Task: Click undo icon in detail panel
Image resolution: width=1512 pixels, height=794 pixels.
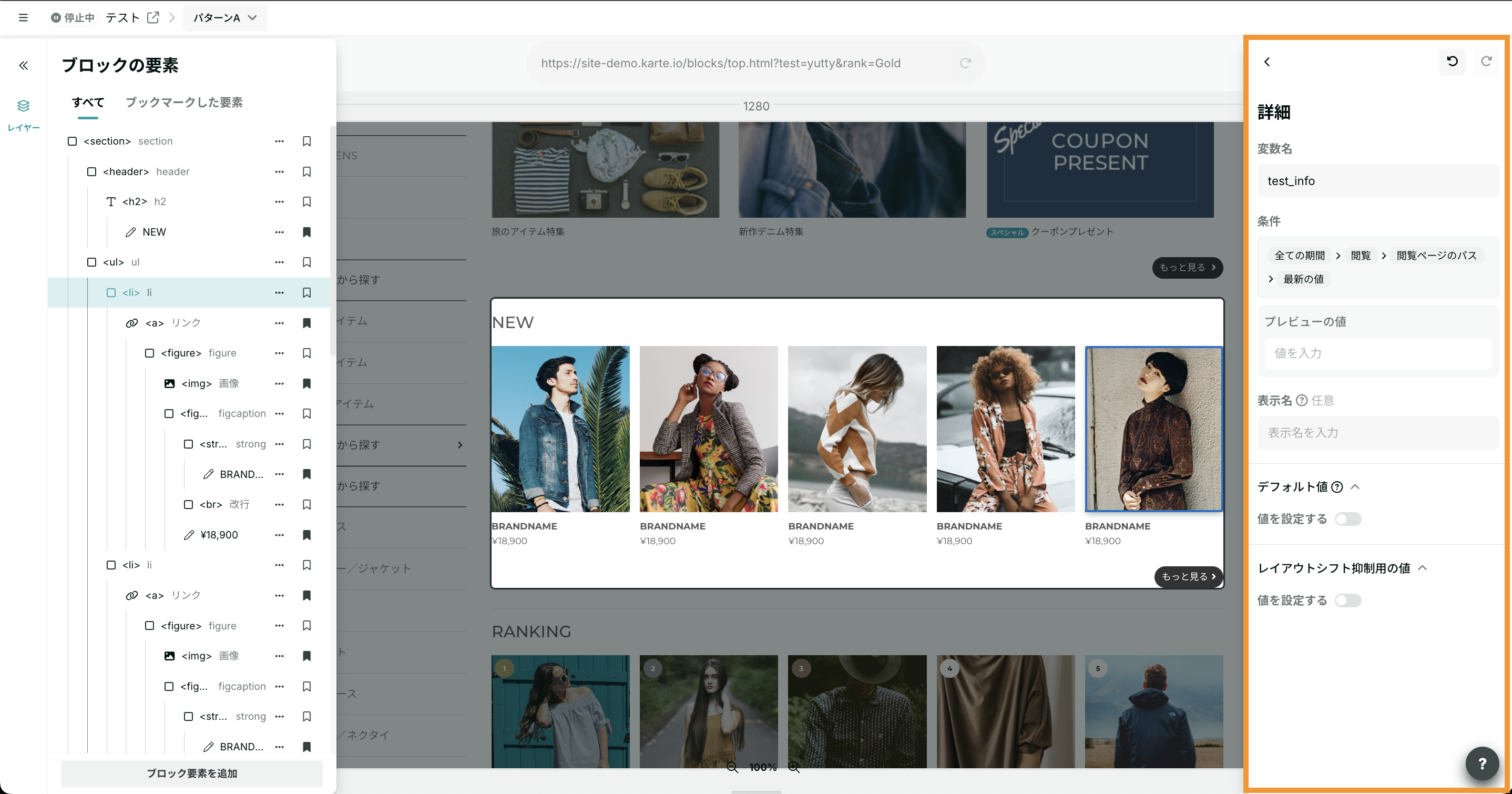Action: [x=1452, y=62]
